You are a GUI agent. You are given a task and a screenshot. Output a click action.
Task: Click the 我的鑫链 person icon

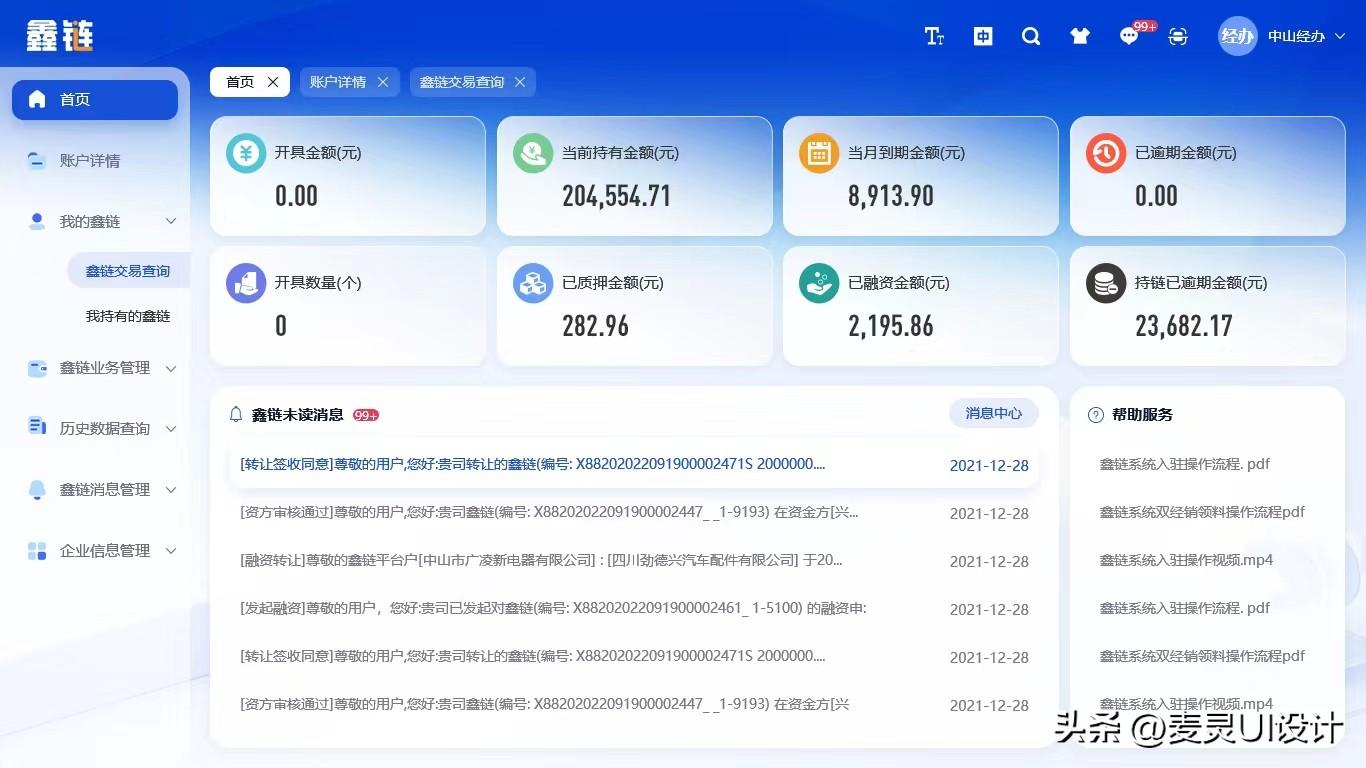coord(37,221)
